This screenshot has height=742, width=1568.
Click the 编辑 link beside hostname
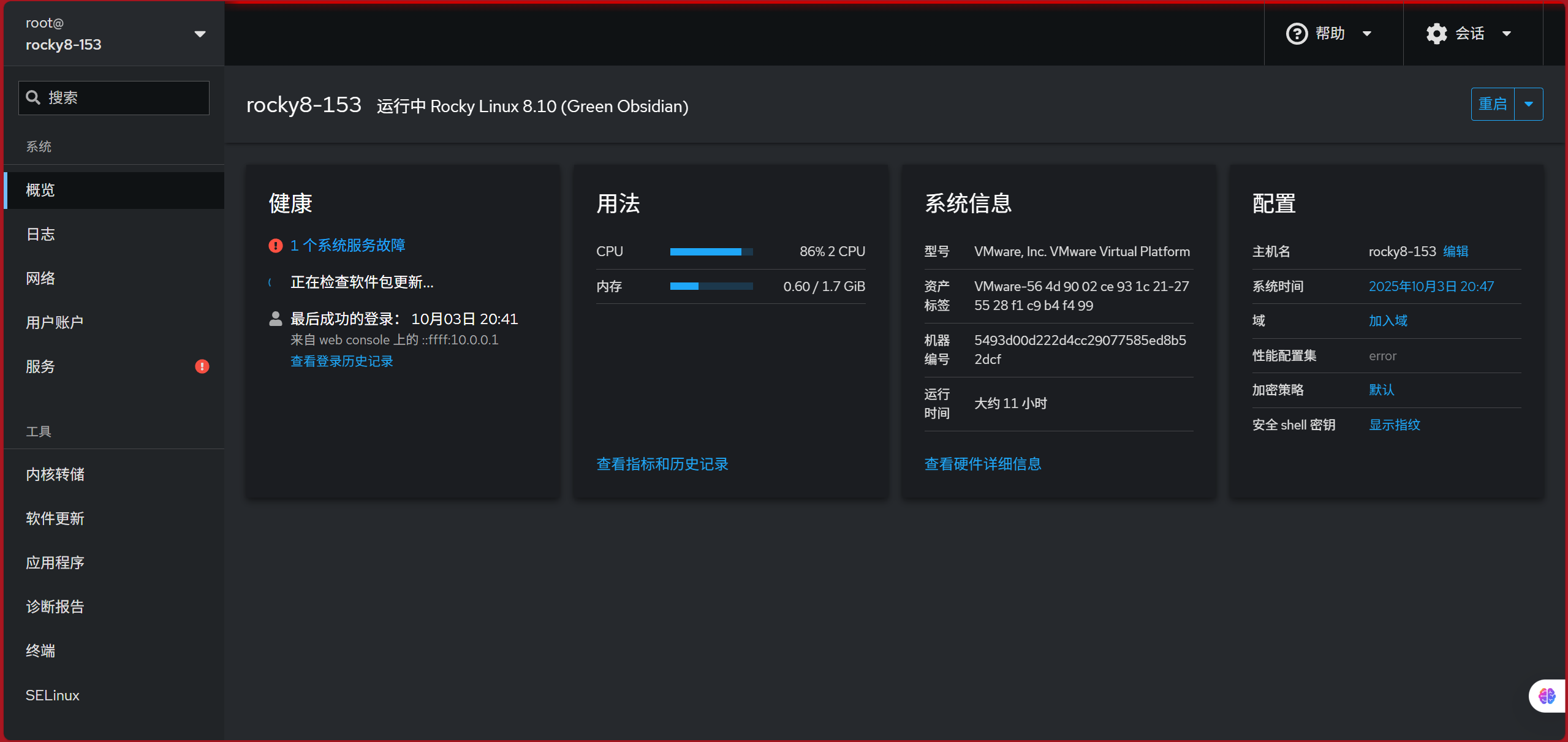(1455, 251)
